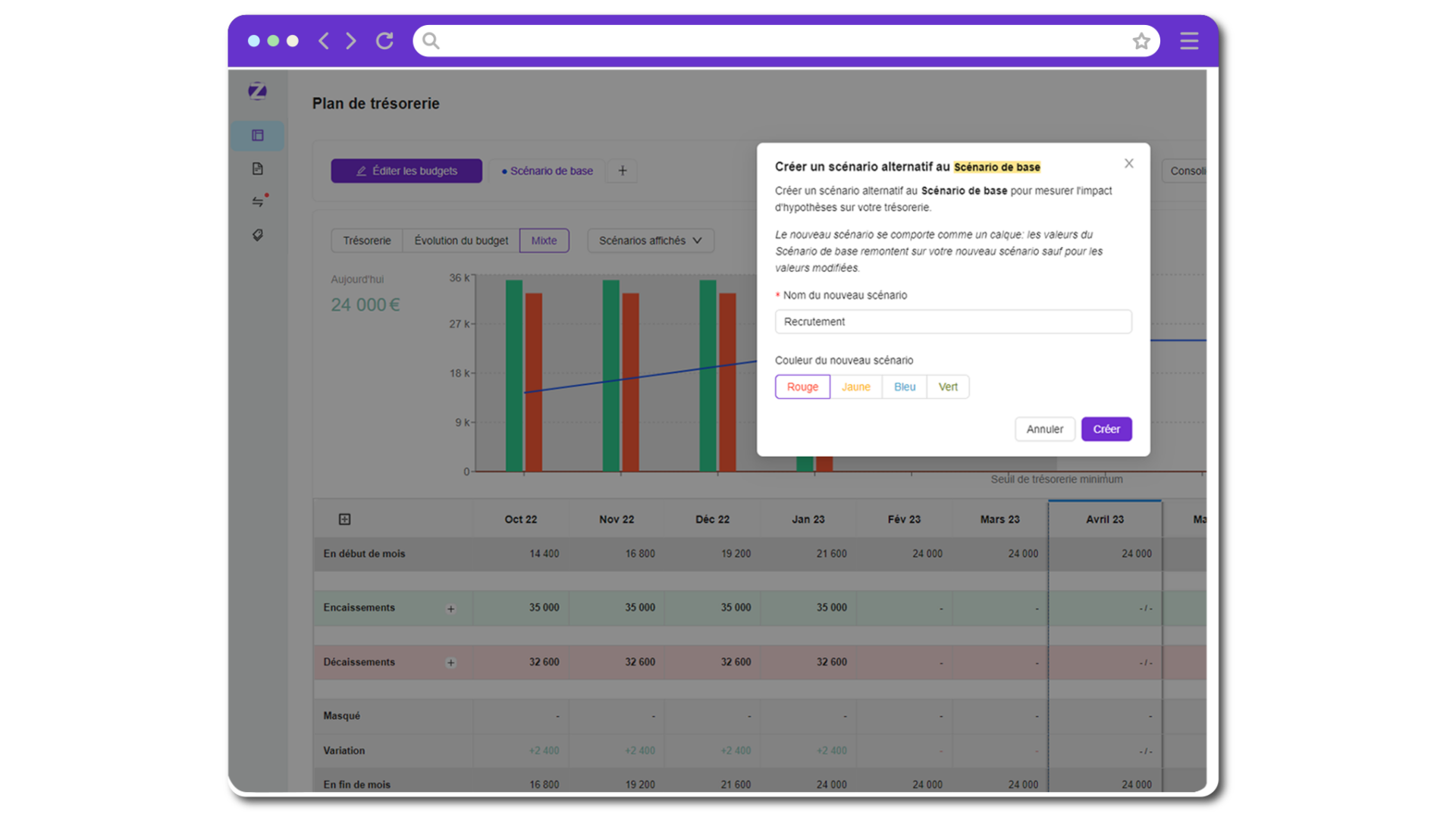Expand the Décaissements row
Screen dimensions: 1456x817
click(451, 663)
